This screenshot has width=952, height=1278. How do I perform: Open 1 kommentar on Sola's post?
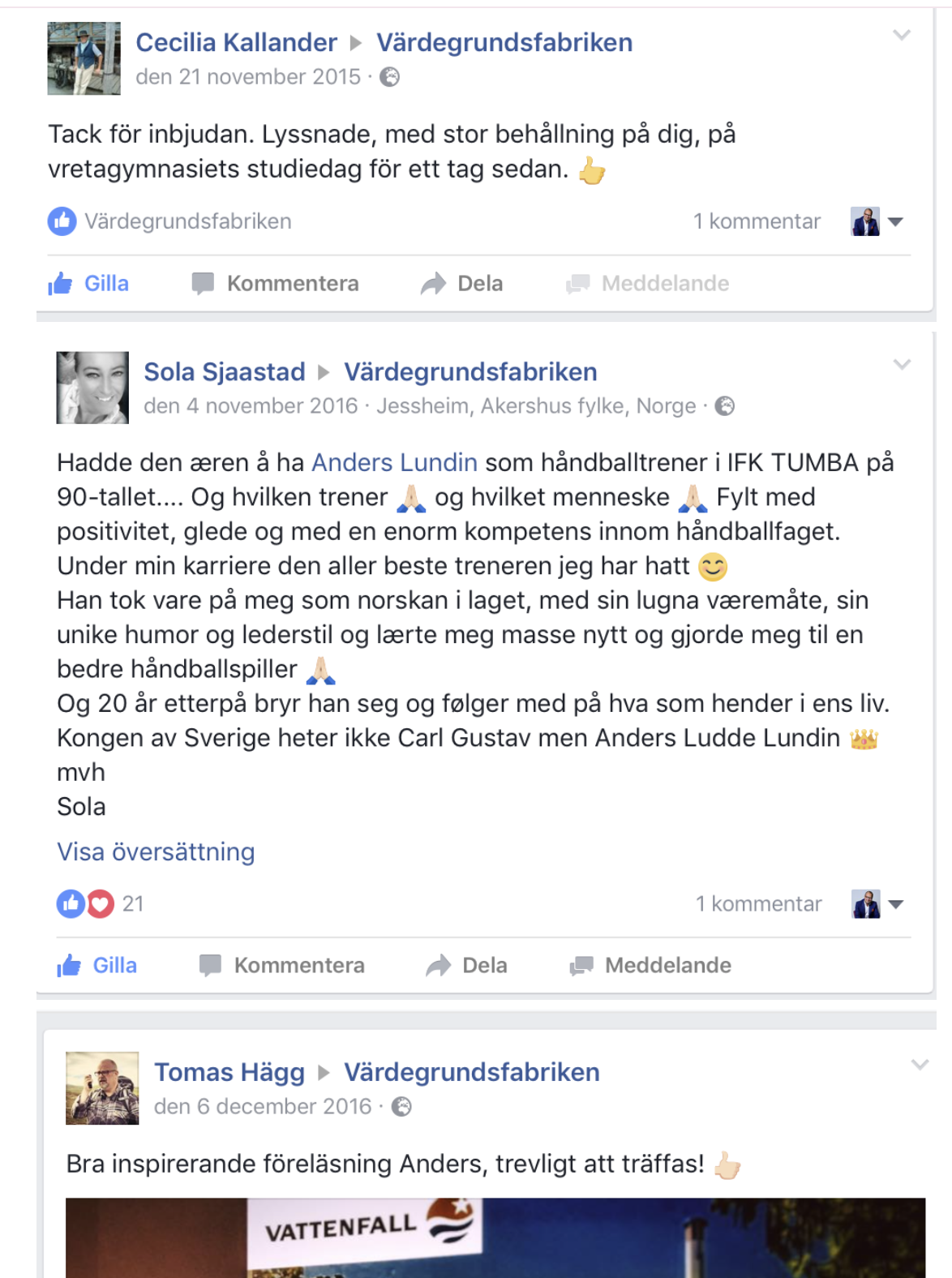tap(758, 904)
